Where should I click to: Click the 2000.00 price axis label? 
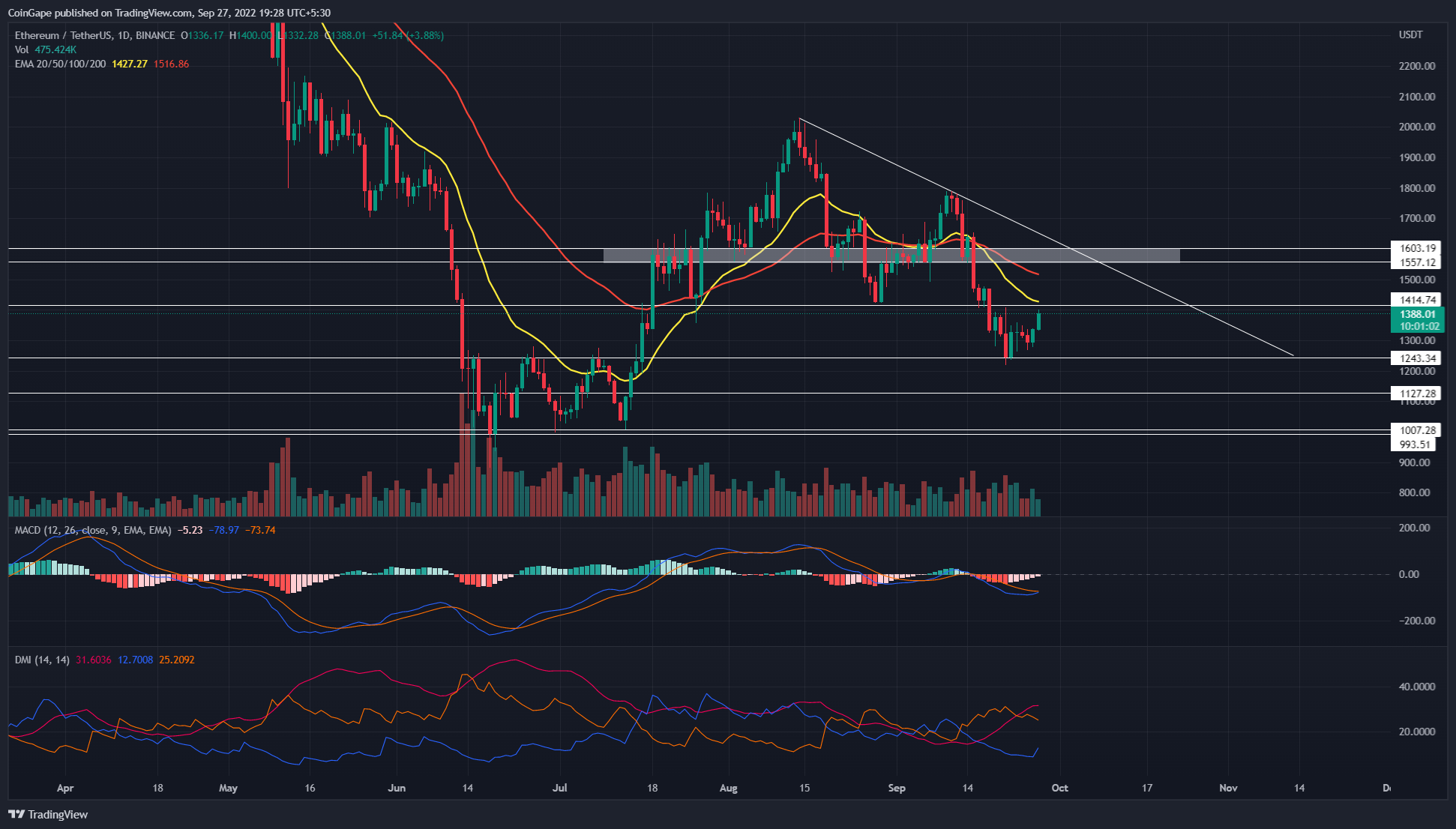tap(1417, 127)
